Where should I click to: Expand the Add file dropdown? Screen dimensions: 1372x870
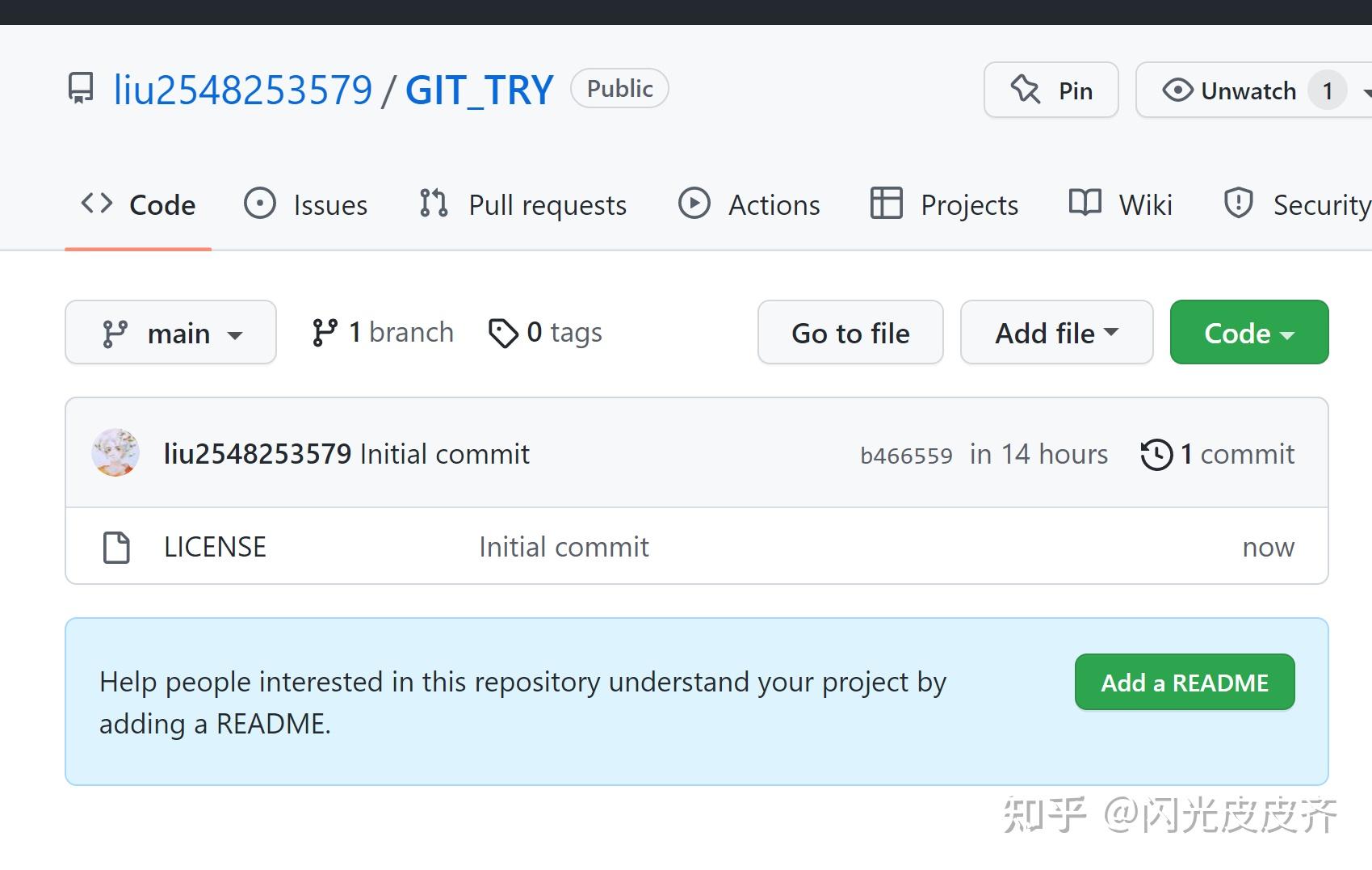click(x=1056, y=332)
